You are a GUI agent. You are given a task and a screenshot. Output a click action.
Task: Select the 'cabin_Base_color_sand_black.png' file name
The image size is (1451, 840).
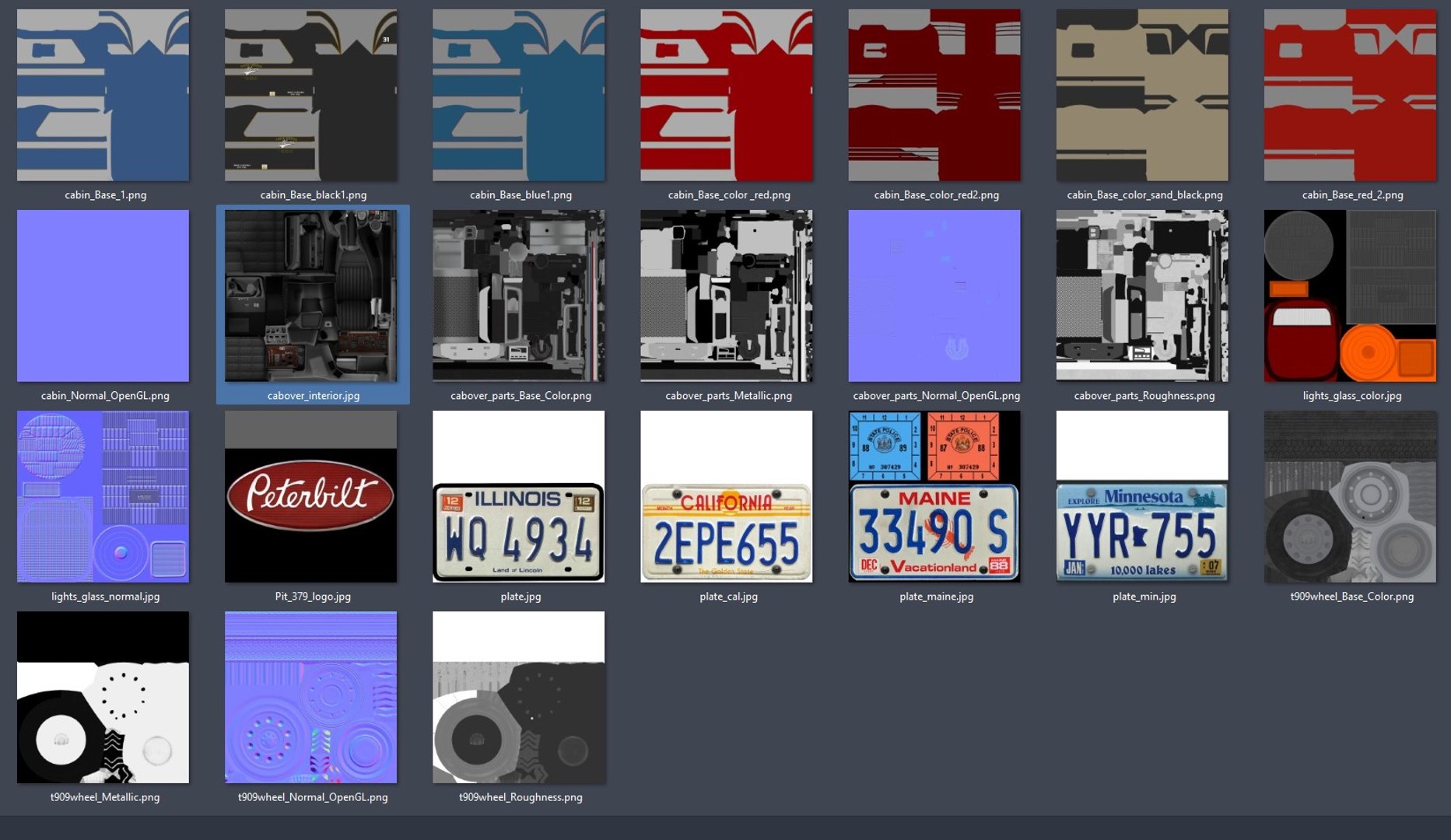point(1144,195)
